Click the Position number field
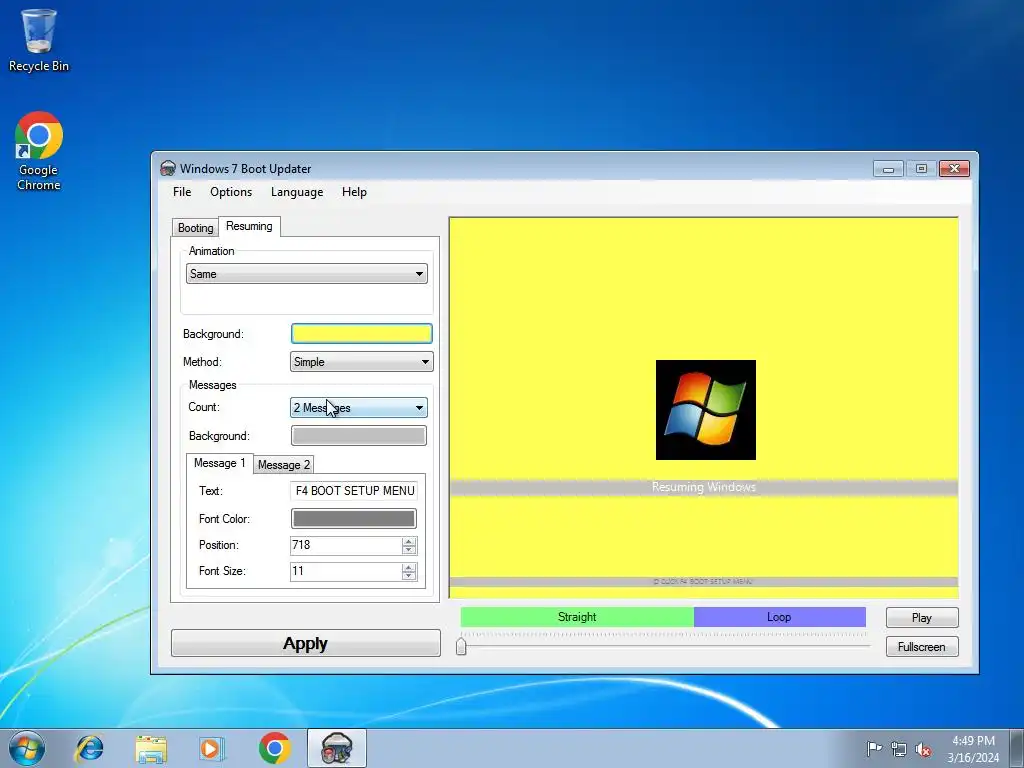The width and height of the screenshot is (1024, 768). pos(345,545)
